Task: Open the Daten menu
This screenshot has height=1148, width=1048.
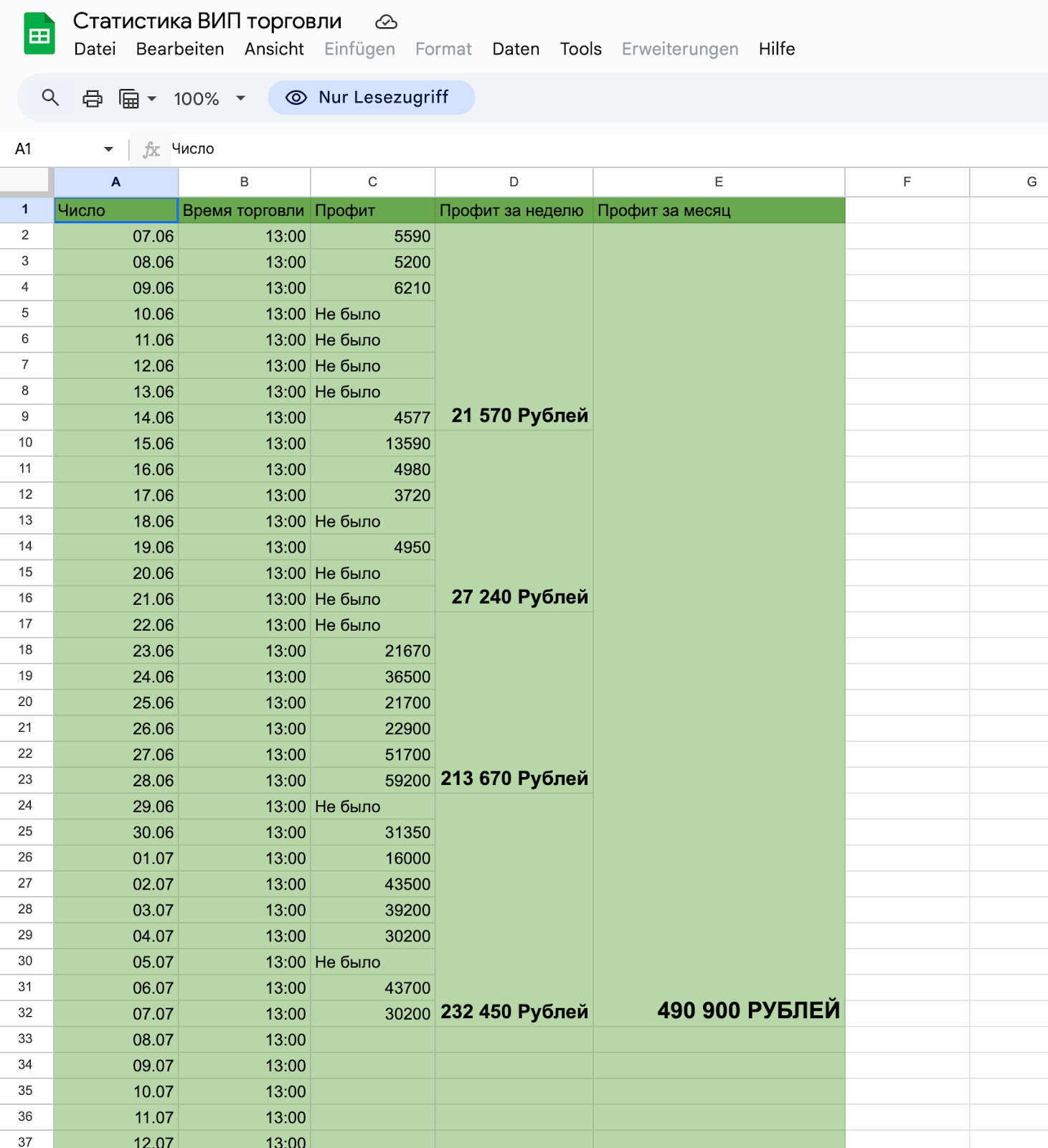Action: [515, 49]
